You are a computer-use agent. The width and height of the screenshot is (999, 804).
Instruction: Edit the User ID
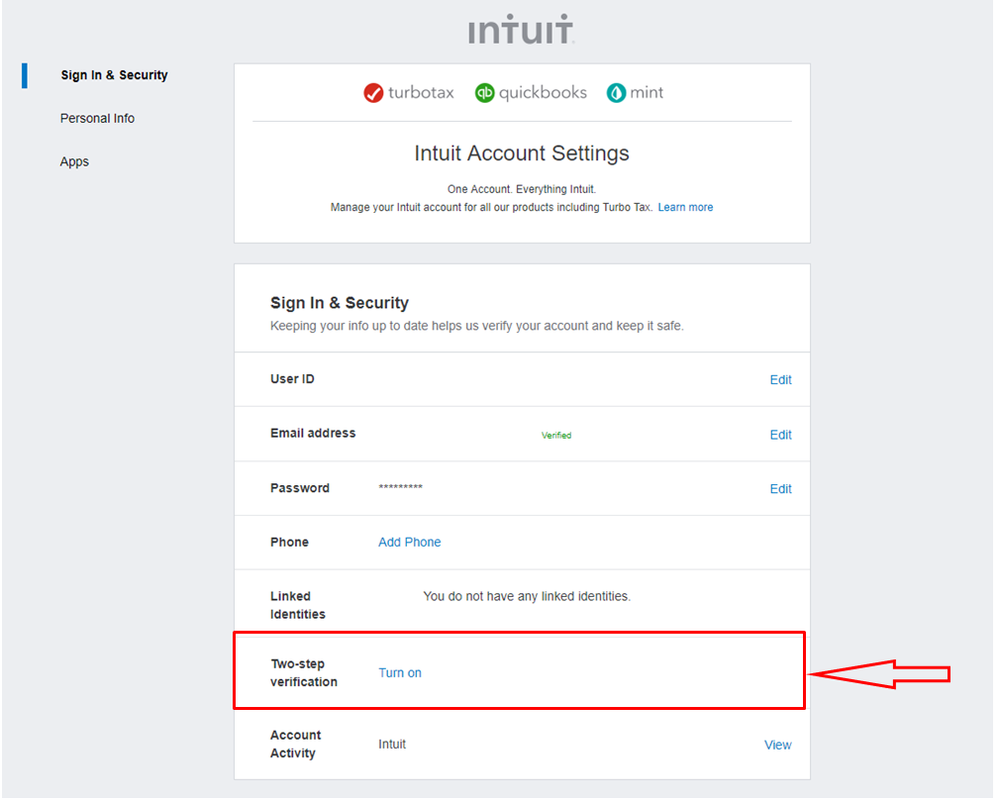coord(780,380)
